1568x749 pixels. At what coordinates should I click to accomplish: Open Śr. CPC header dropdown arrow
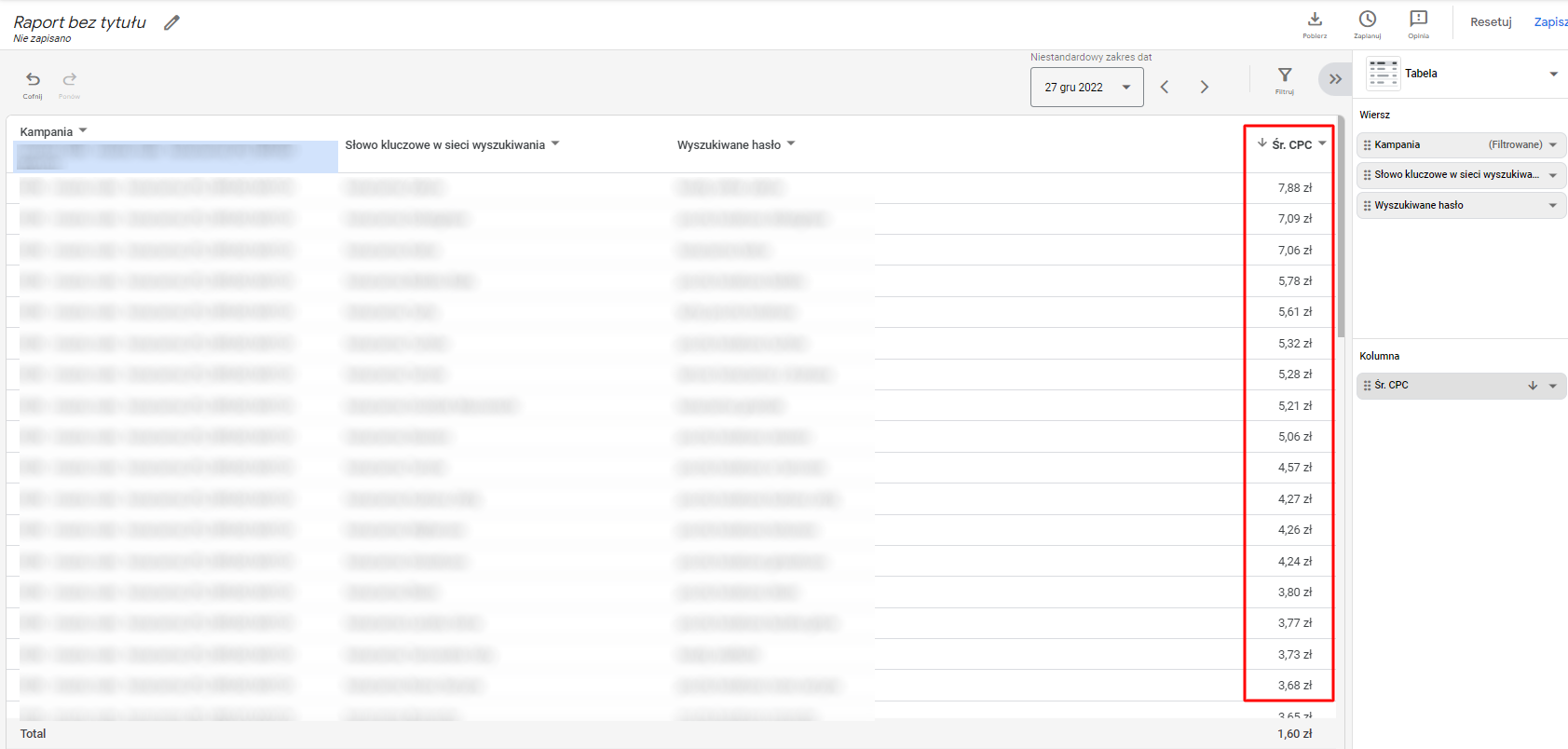[x=1322, y=143]
